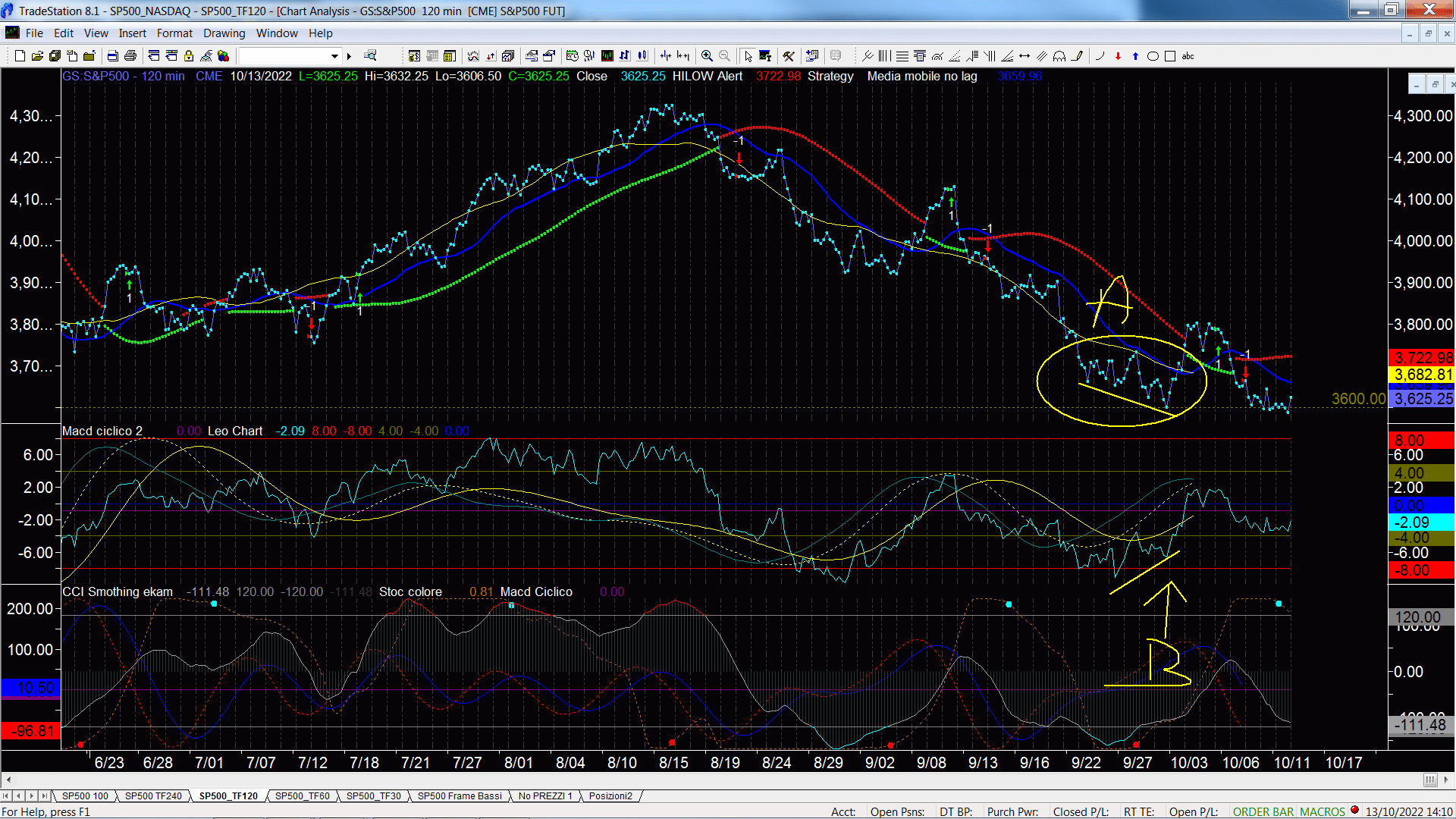The height and width of the screenshot is (819, 1456).
Task: Click the expand bar spacing icon
Action: [x=683, y=56]
